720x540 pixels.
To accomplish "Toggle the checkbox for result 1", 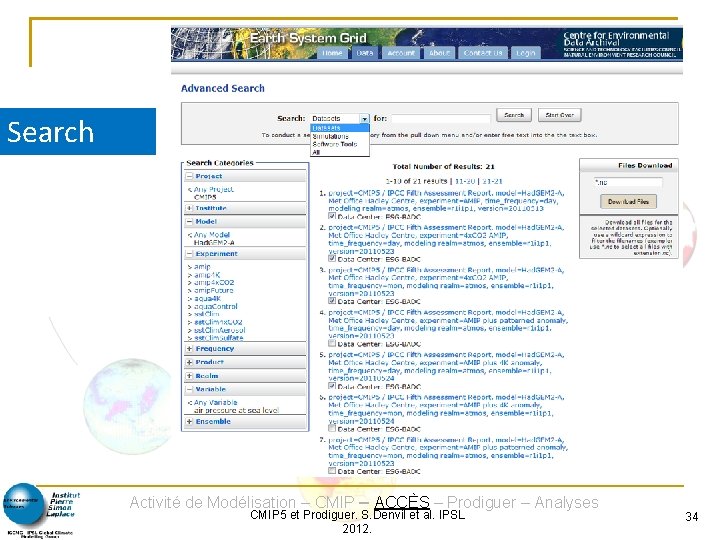I will [x=332, y=216].
